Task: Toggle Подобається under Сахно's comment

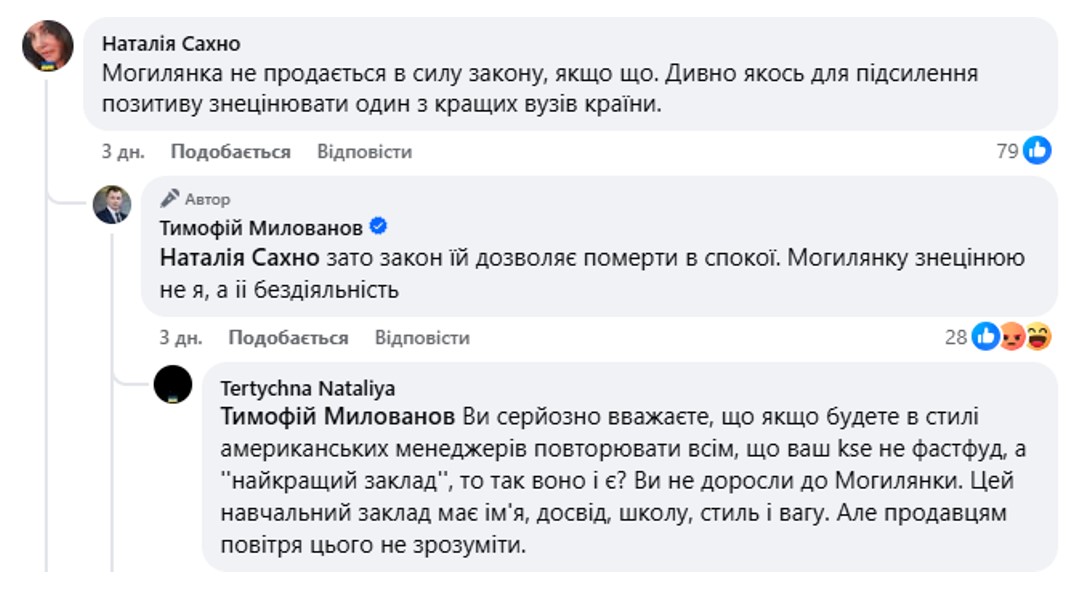Action: [x=230, y=152]
